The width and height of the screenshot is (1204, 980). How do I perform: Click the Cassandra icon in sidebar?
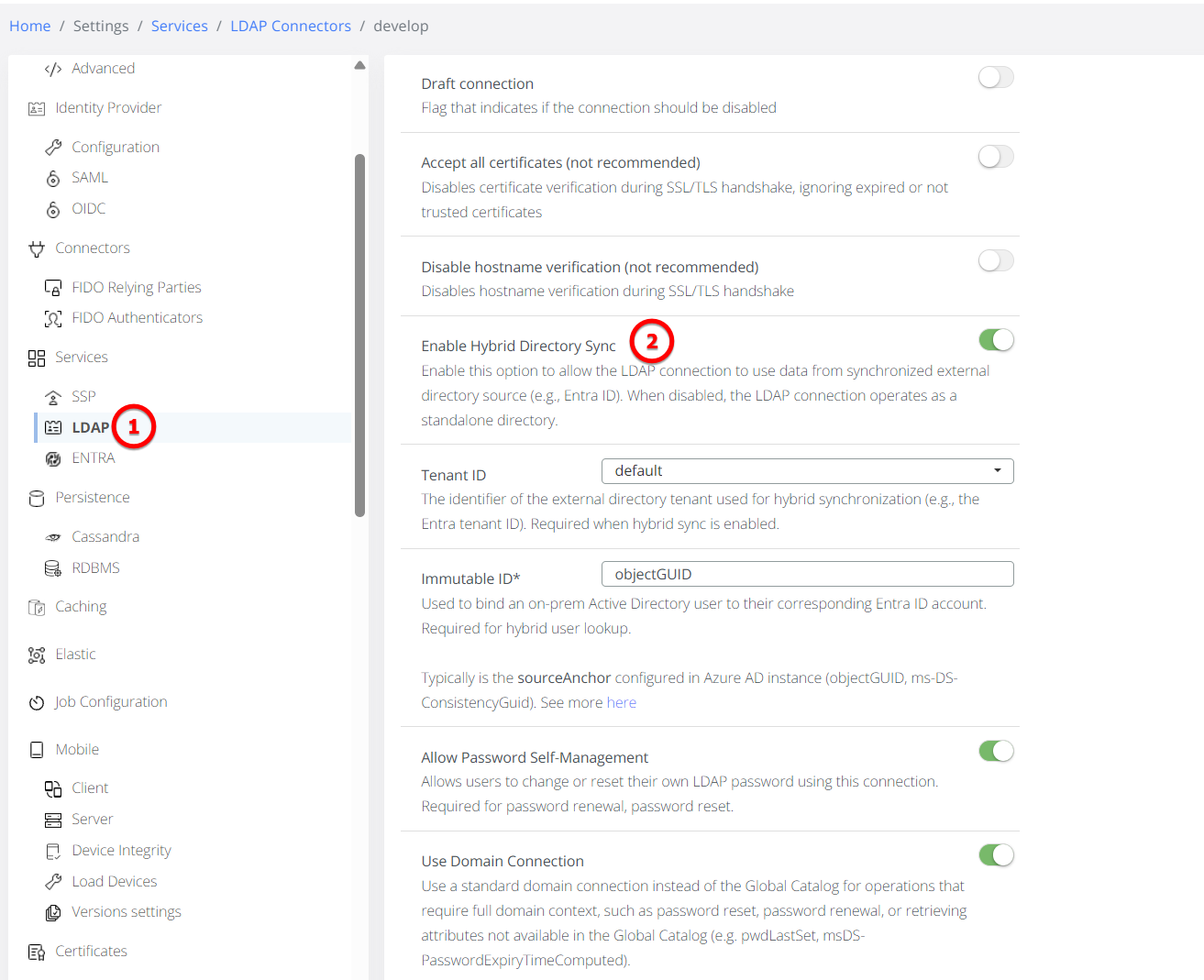pyautogui.click(x=53, y=537)
